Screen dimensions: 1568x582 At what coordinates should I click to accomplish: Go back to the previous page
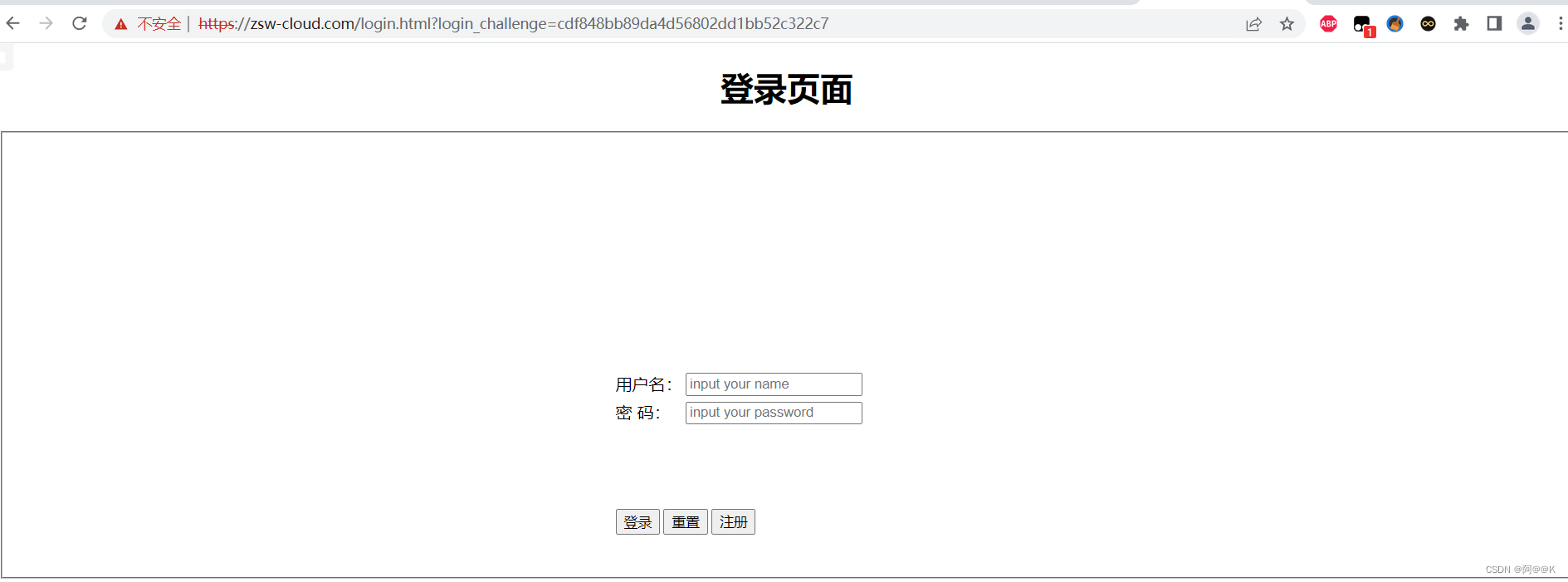pyautogui.click(x=13, y=23)
